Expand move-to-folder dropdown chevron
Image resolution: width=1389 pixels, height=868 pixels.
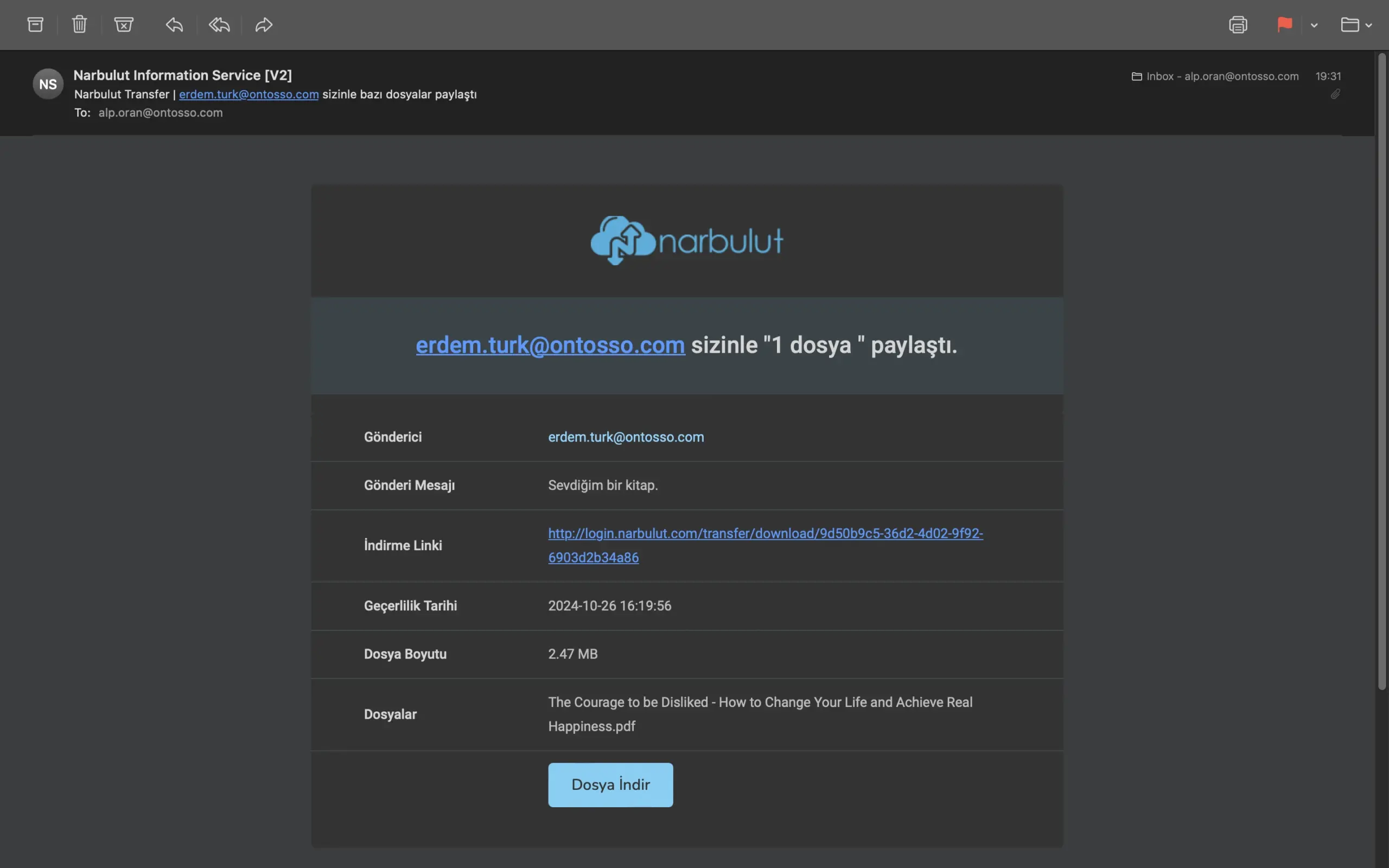(1369, 25)
